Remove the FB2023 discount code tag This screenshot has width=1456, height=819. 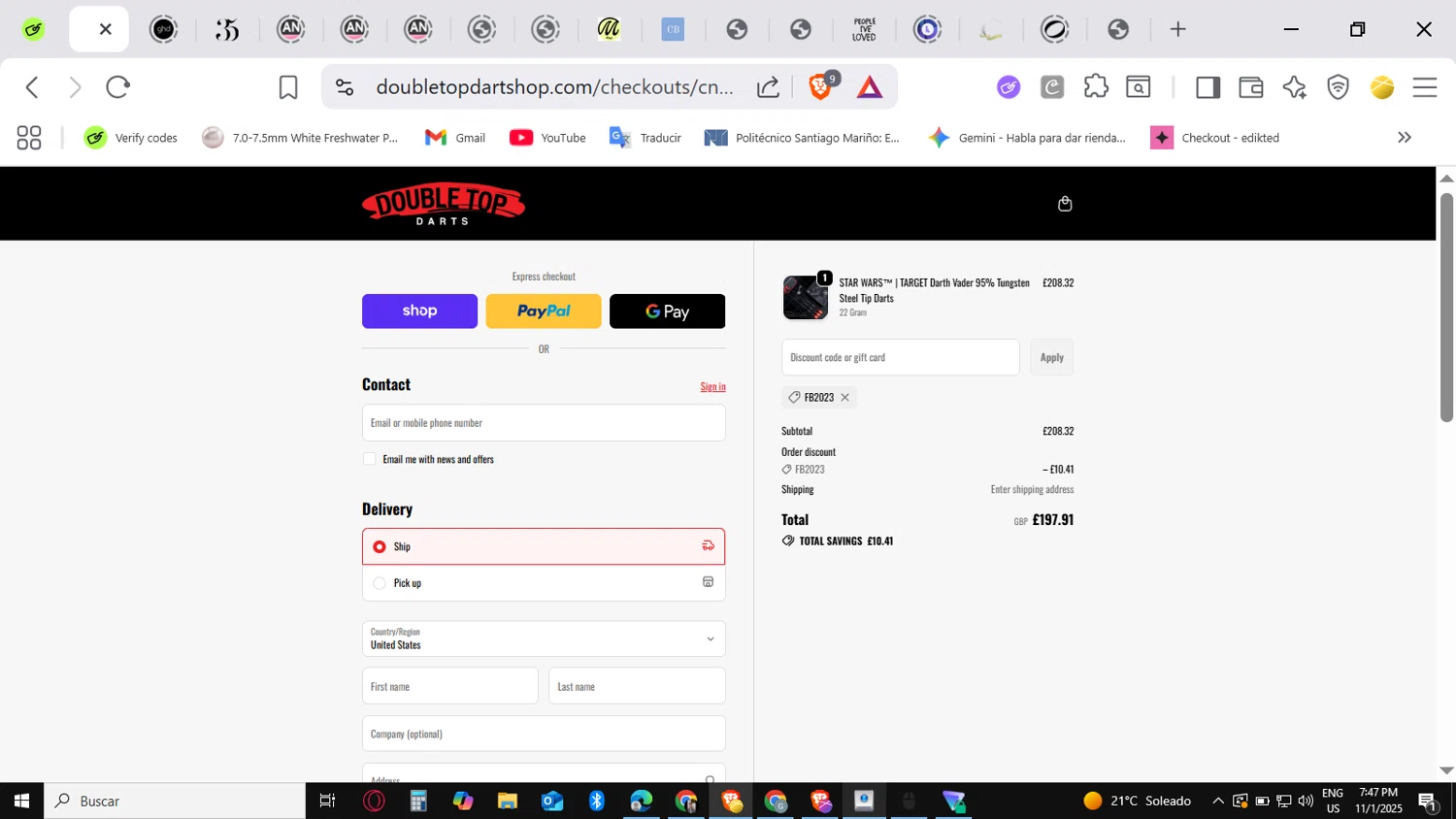pos(844,397)
